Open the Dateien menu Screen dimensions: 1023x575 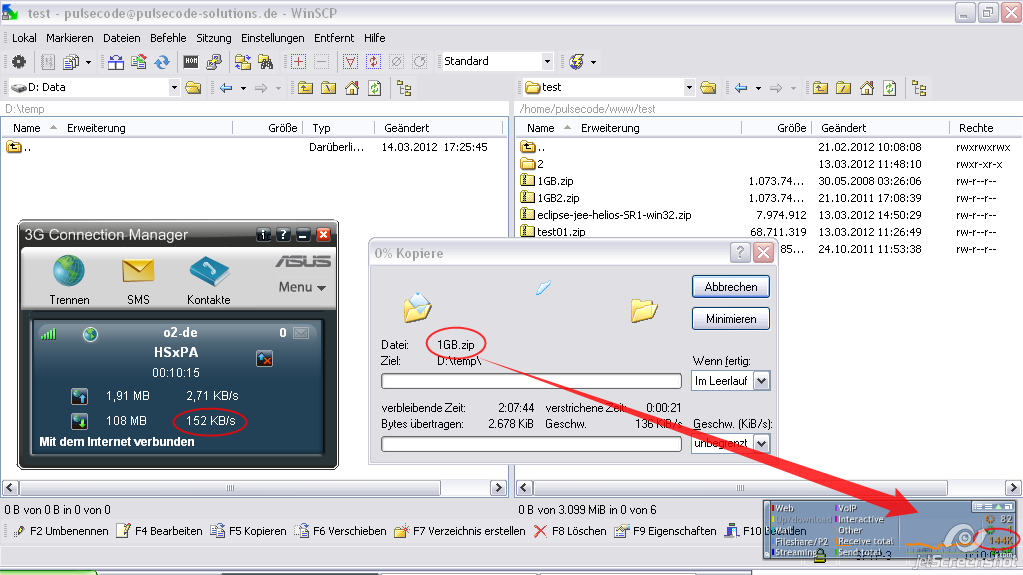pyautogui.click(x=121, y=38)
